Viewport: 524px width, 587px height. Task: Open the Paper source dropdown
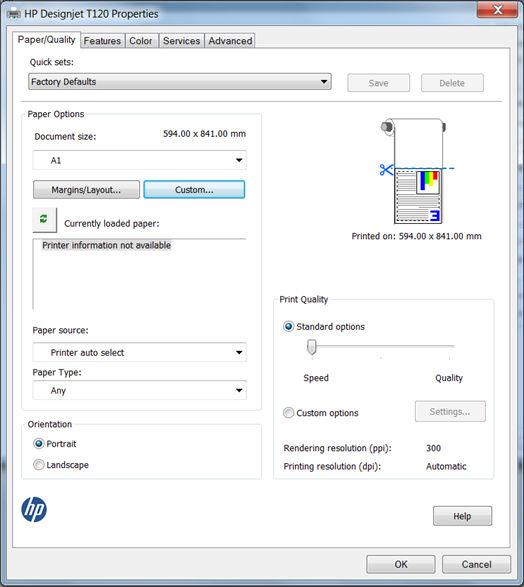(x=140, y=352)
